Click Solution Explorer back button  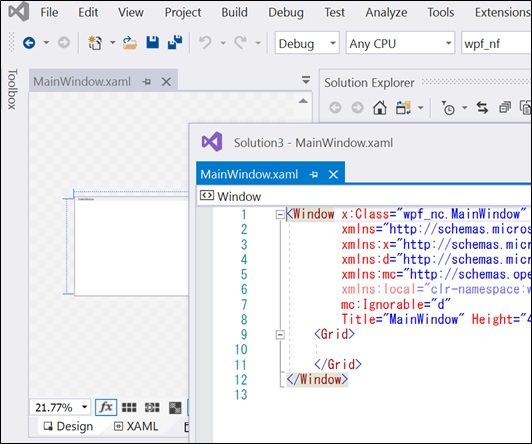point(335,108)
